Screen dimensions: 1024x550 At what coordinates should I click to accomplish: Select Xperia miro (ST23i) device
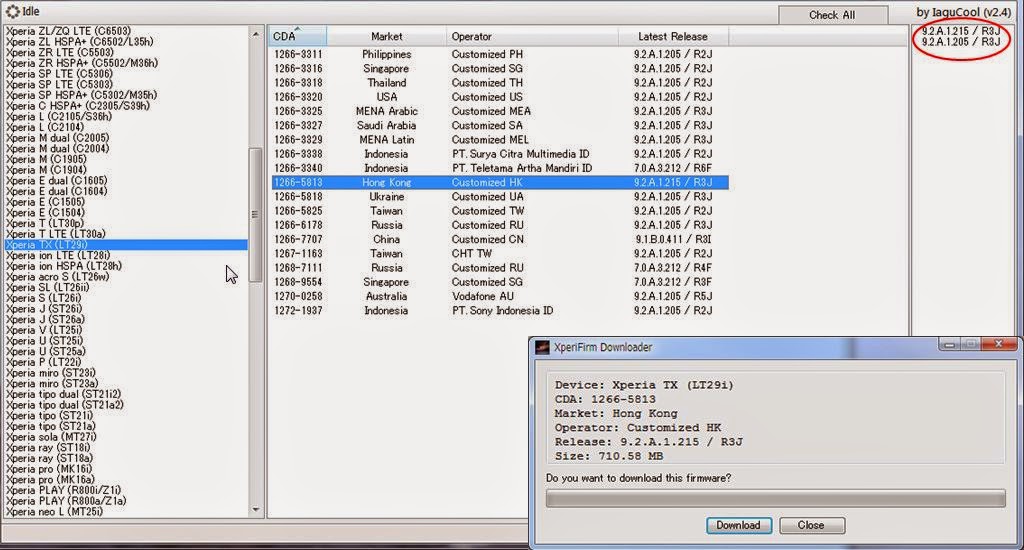[51, 373]
